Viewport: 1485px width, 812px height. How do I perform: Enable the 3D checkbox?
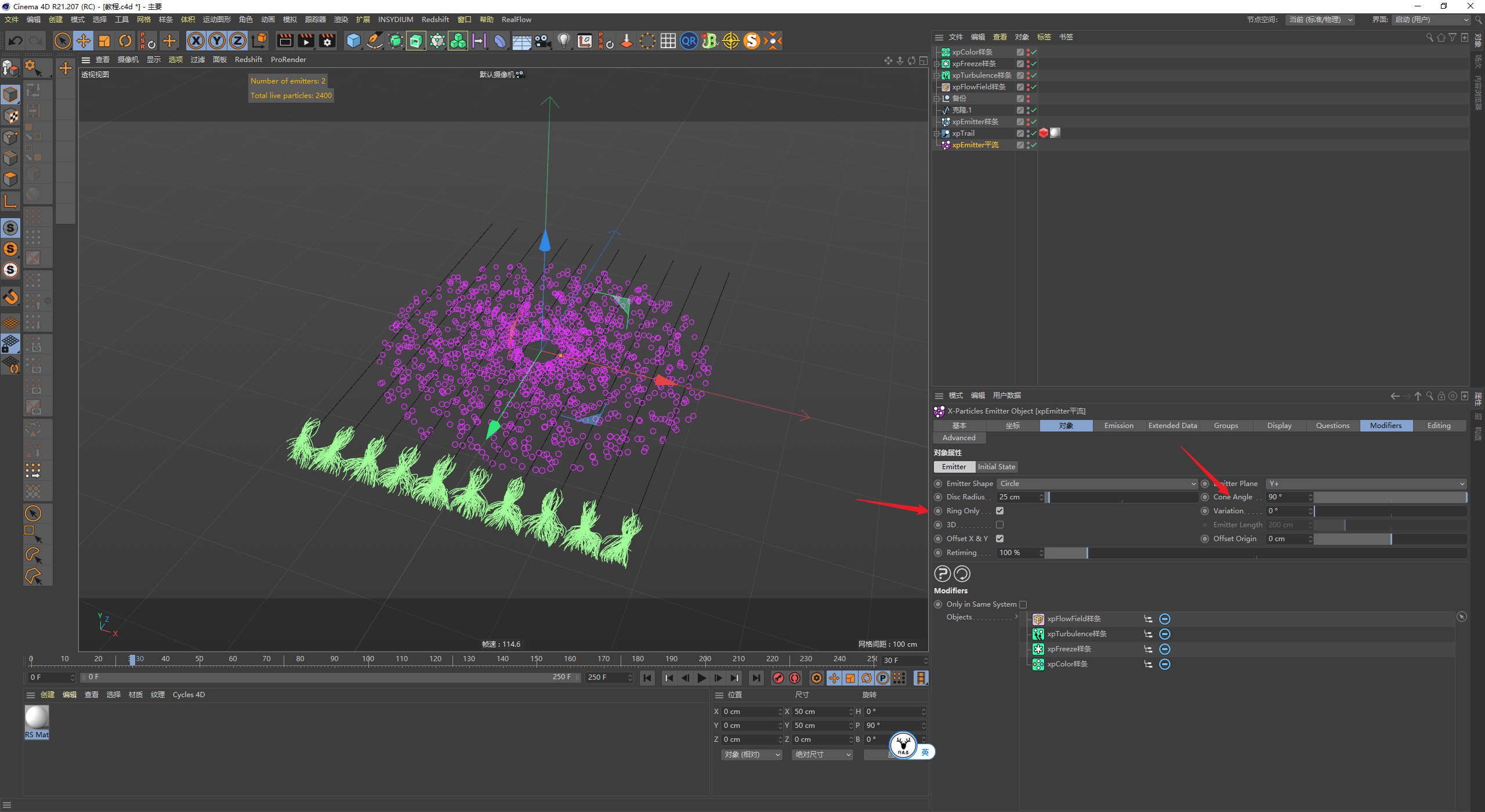[x=999, y=525]
